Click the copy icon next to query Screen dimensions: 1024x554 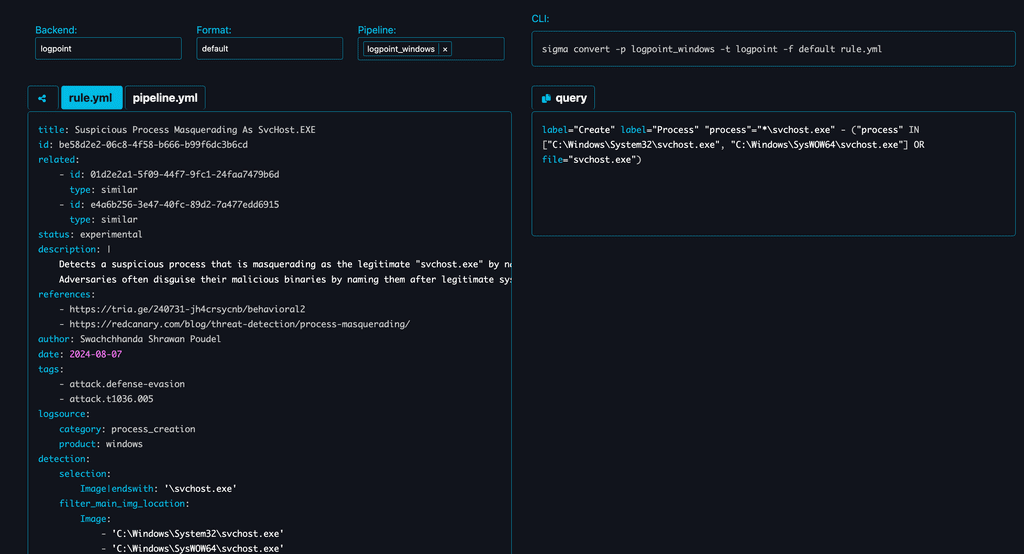(x=546, y=98)
